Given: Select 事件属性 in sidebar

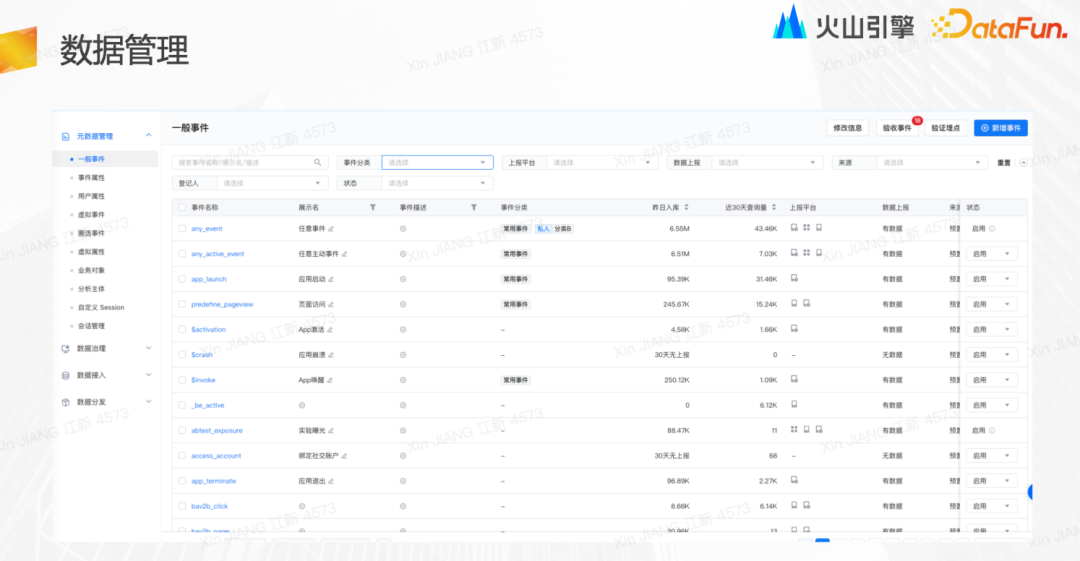Looking at the screenshot, I should 92,178.
